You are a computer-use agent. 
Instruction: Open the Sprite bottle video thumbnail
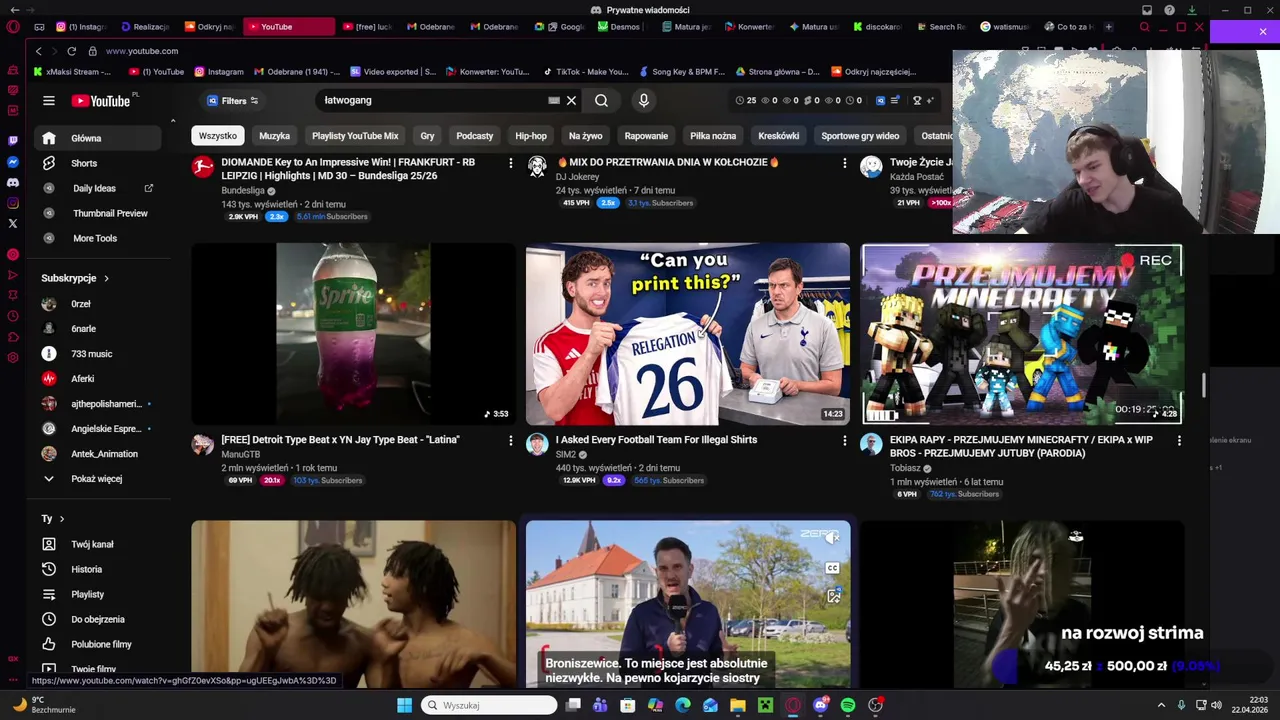(354, 334)
